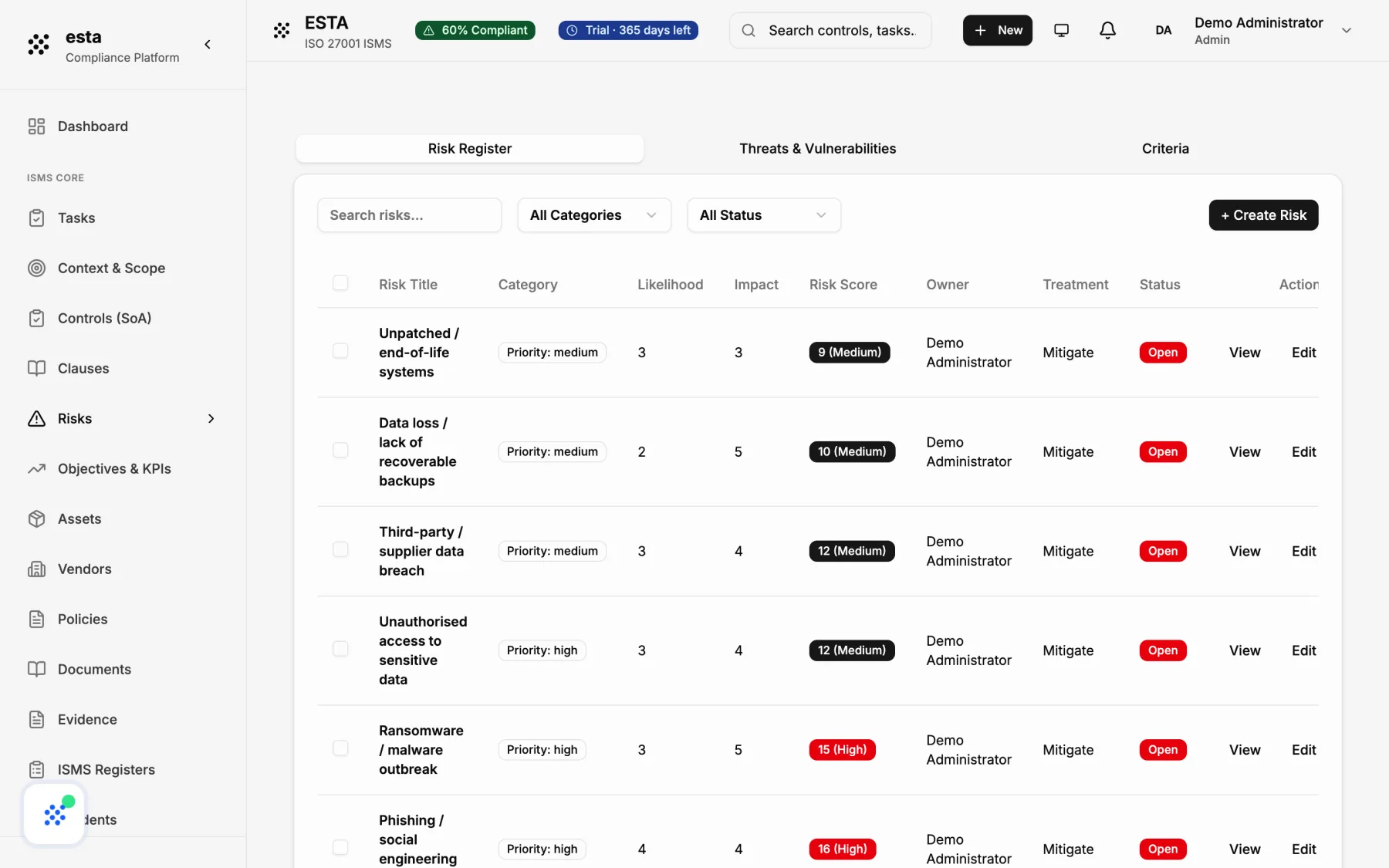The height and width of the screenshot is (868, 1389).
Task: Click the DA avatar initials
Action: pyautogui.click(x=1164, y=30)
